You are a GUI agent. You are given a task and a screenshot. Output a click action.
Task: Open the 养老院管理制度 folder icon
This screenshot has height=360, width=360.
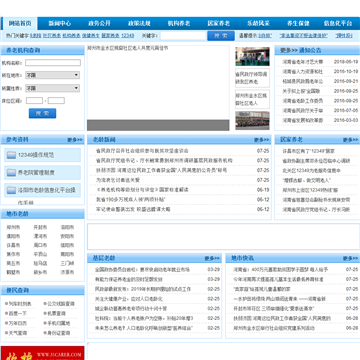pyautogui.click(x=12, y=173)
